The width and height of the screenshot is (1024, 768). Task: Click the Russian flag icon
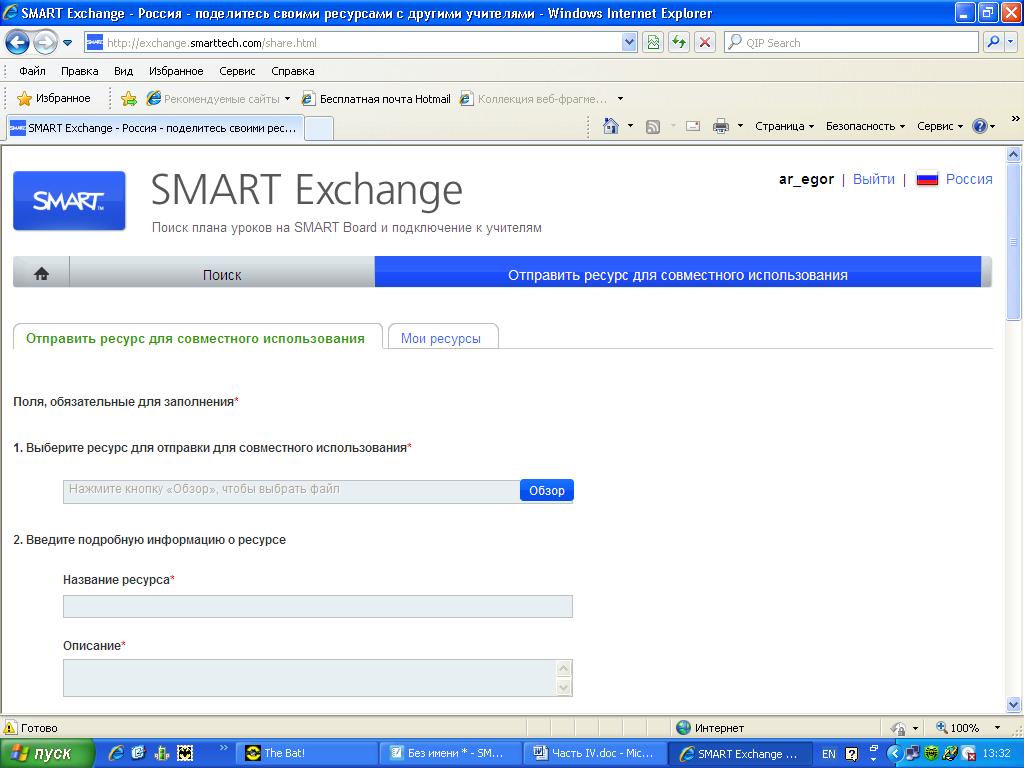click(927, 178)
